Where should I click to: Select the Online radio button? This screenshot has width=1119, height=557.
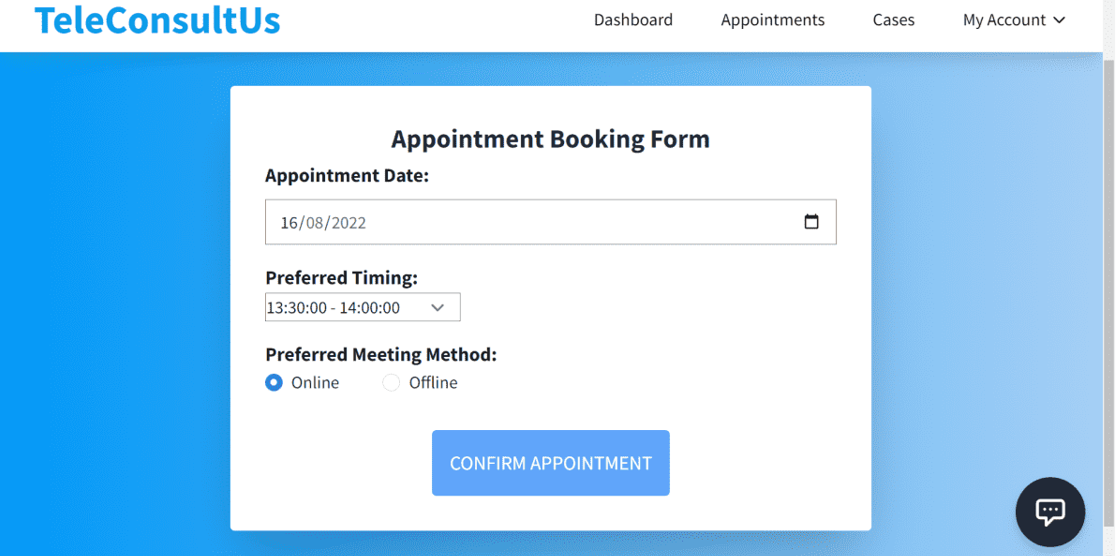tap(274, 383)
